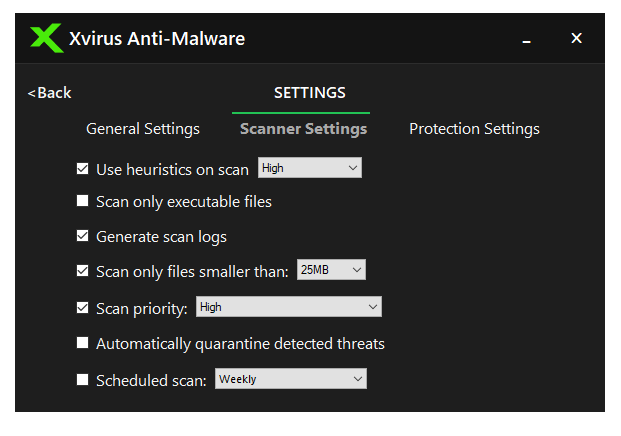The image size is (621, 436).
Task: Uncheck the Scan priority checkbox
Action: [x=83, y=308]
